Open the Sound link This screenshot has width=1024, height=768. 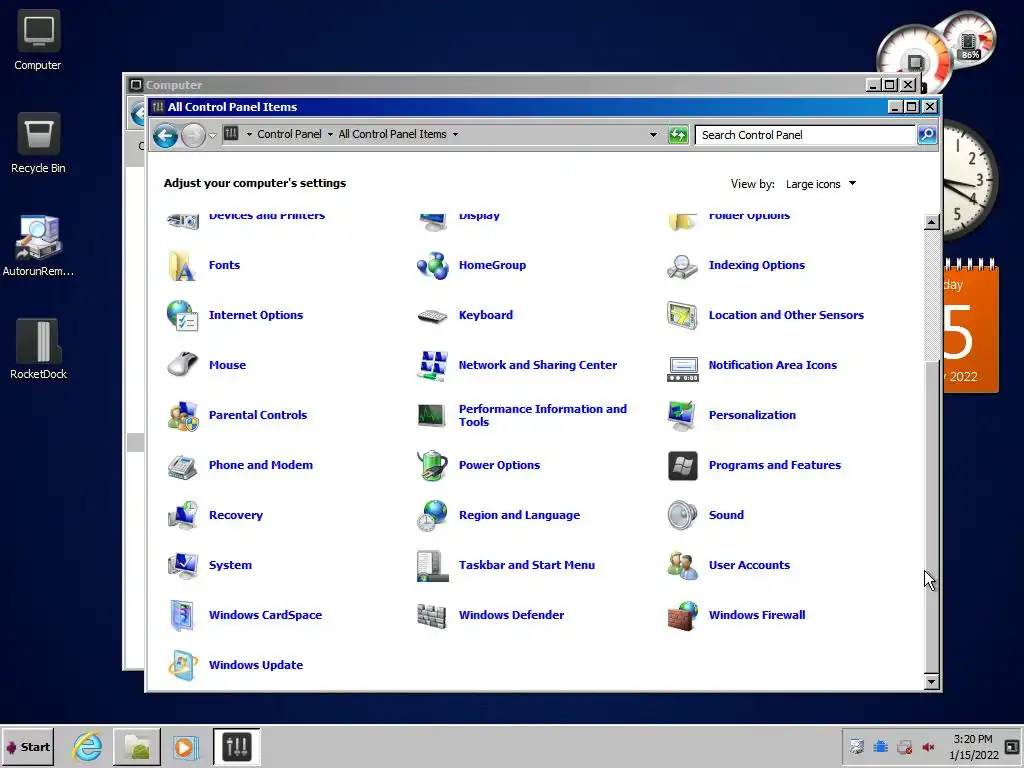(726, 515)
